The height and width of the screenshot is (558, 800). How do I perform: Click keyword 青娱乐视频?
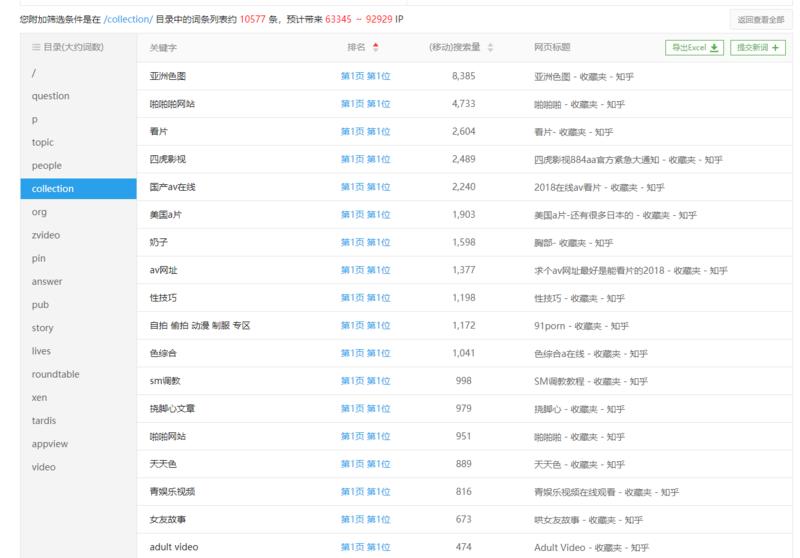[172, 491]
